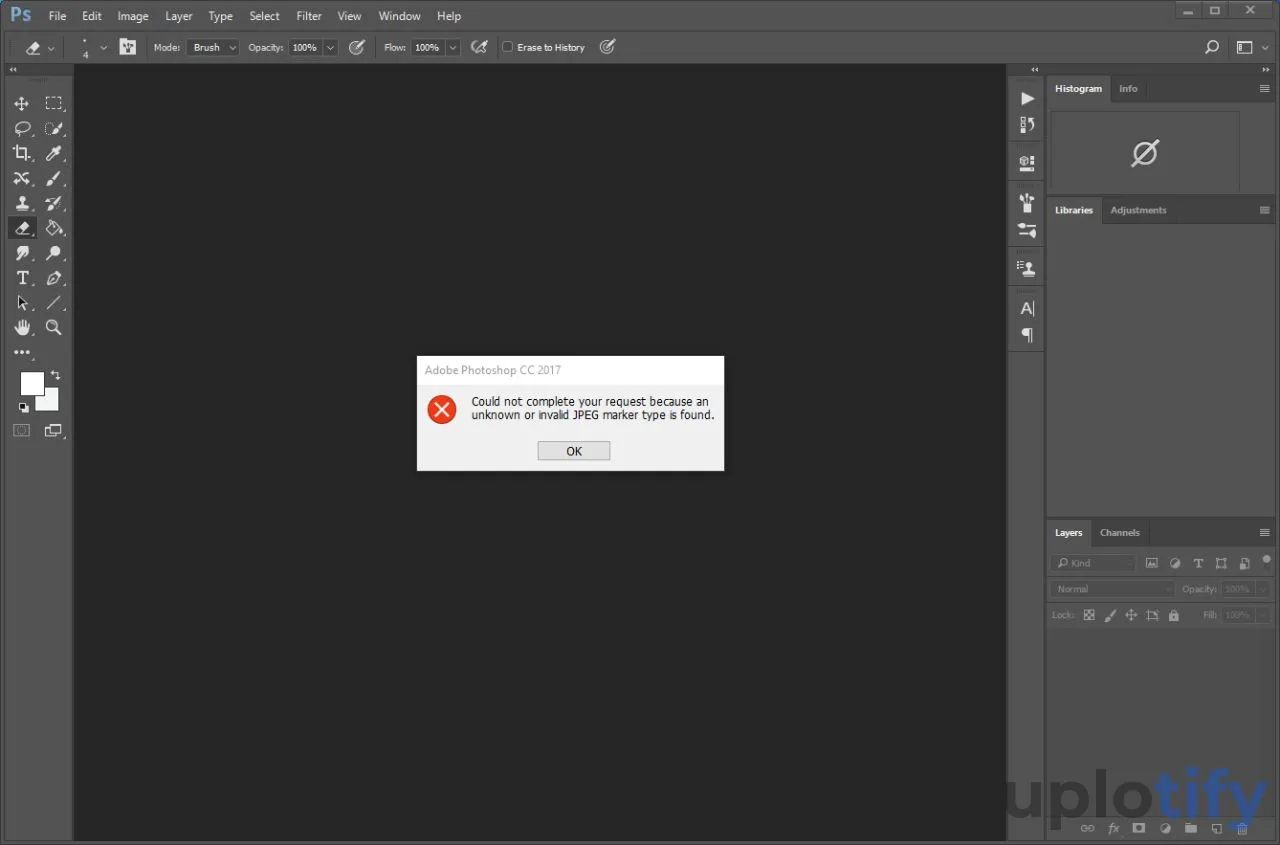Image resolution: width=1280 pixels, height=845 pixels.
Task: Select the Horizontal Type tool
Action: (x=22, y=278)
